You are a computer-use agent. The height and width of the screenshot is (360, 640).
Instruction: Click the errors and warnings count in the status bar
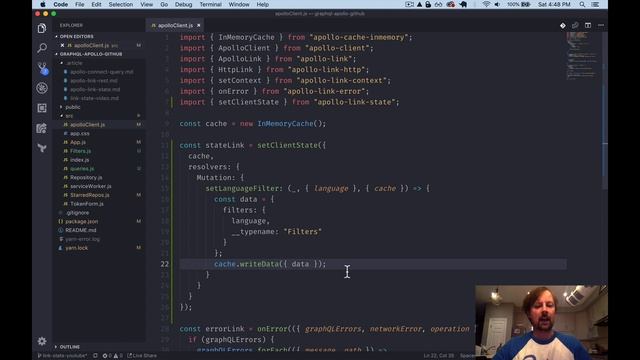pyautogui.click(x=112, y=356)
